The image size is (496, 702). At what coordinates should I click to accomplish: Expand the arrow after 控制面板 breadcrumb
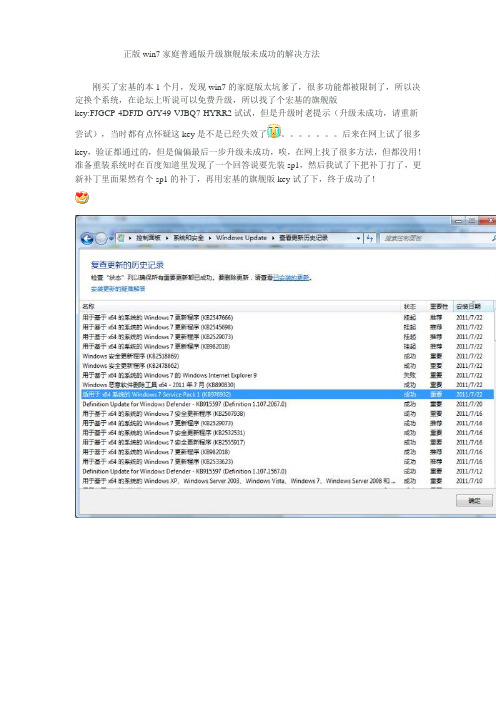tap(167, 238)
